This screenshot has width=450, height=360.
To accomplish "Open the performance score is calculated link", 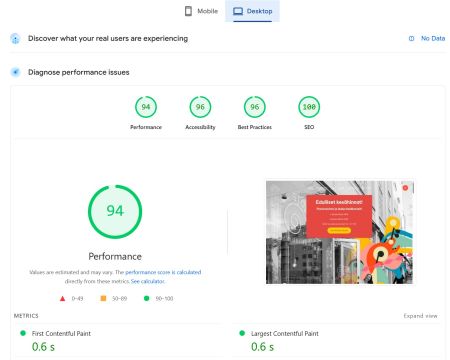I will click(x=163, y=272).
